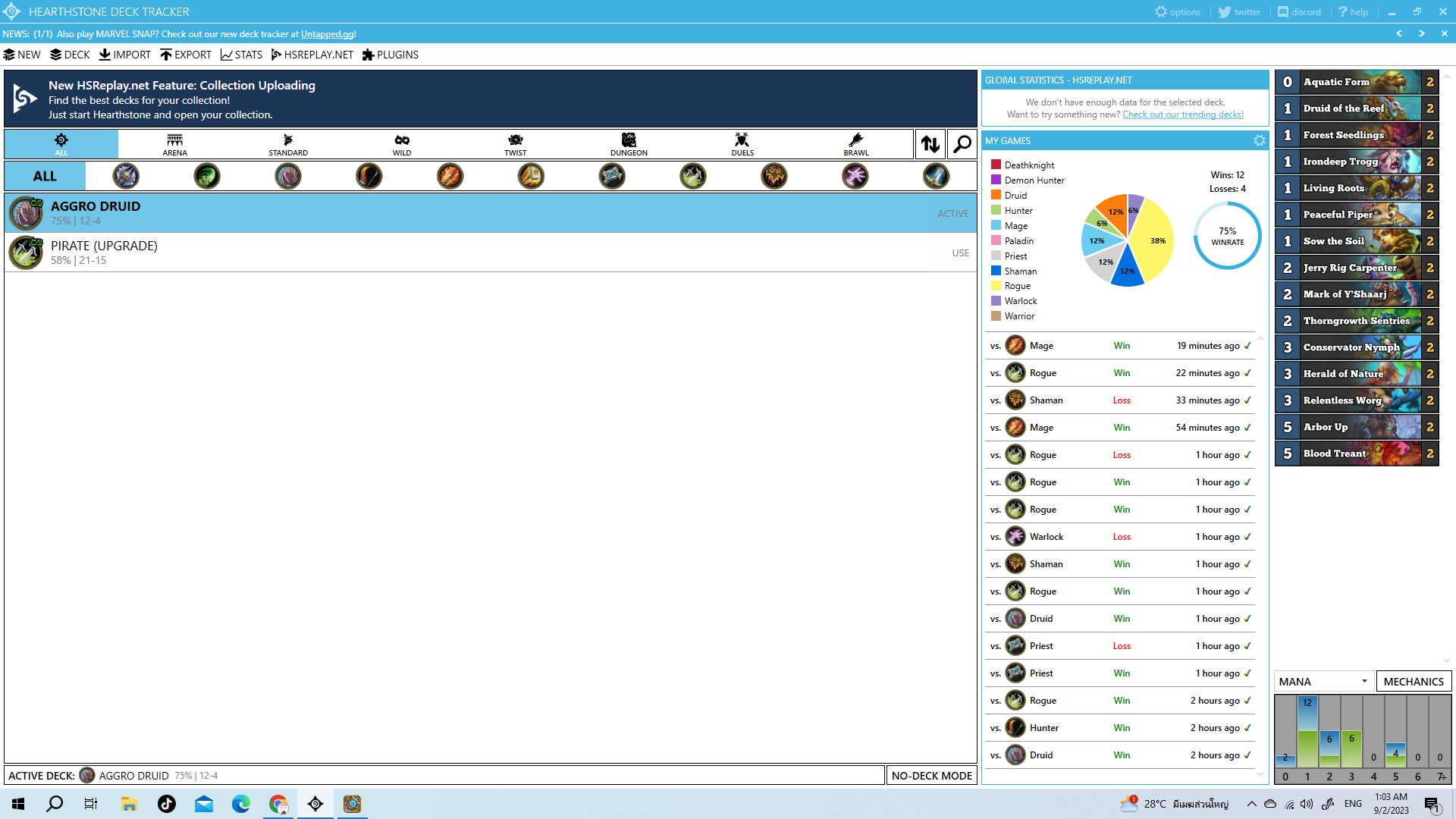Select Aquatic Form card
The image size is (1456, 819).
point(1356,82)
